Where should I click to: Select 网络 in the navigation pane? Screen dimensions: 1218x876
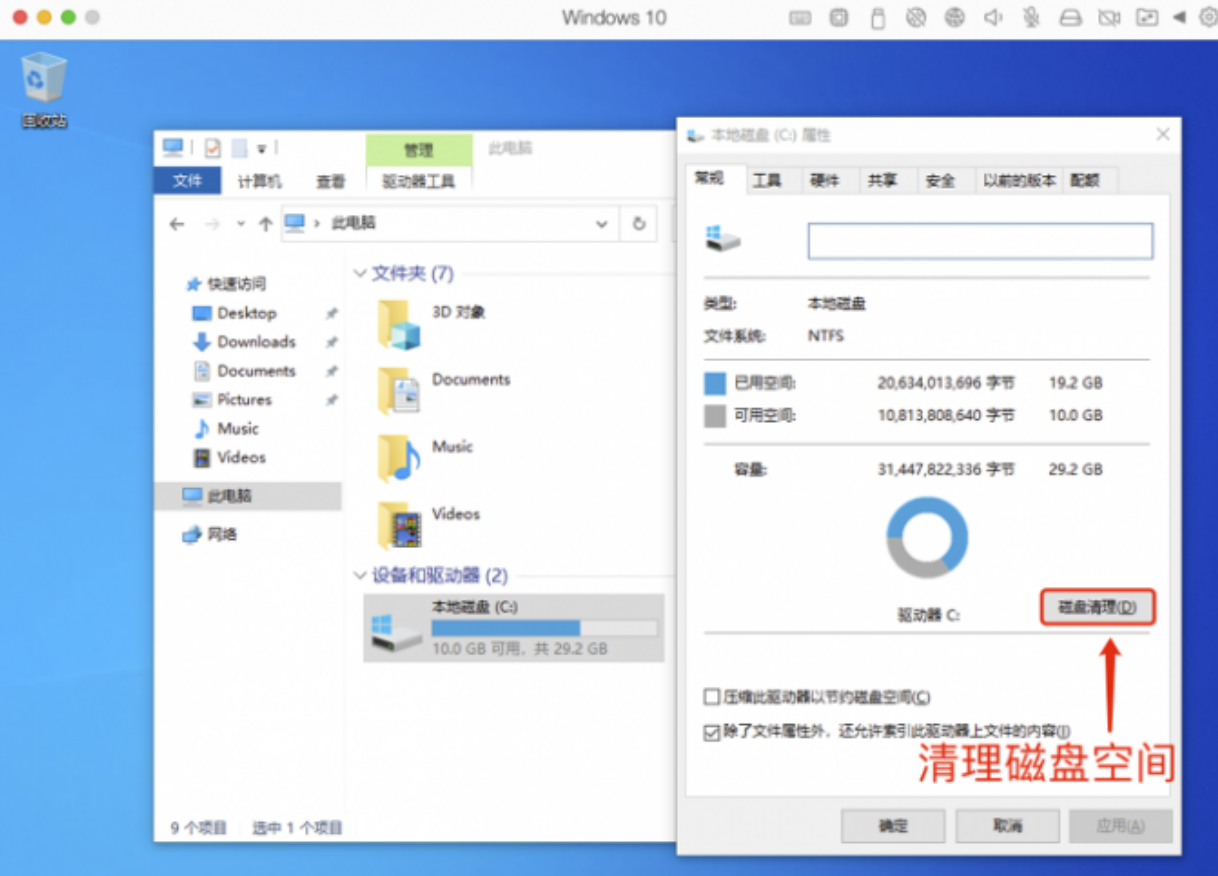(x=209, y=535)
